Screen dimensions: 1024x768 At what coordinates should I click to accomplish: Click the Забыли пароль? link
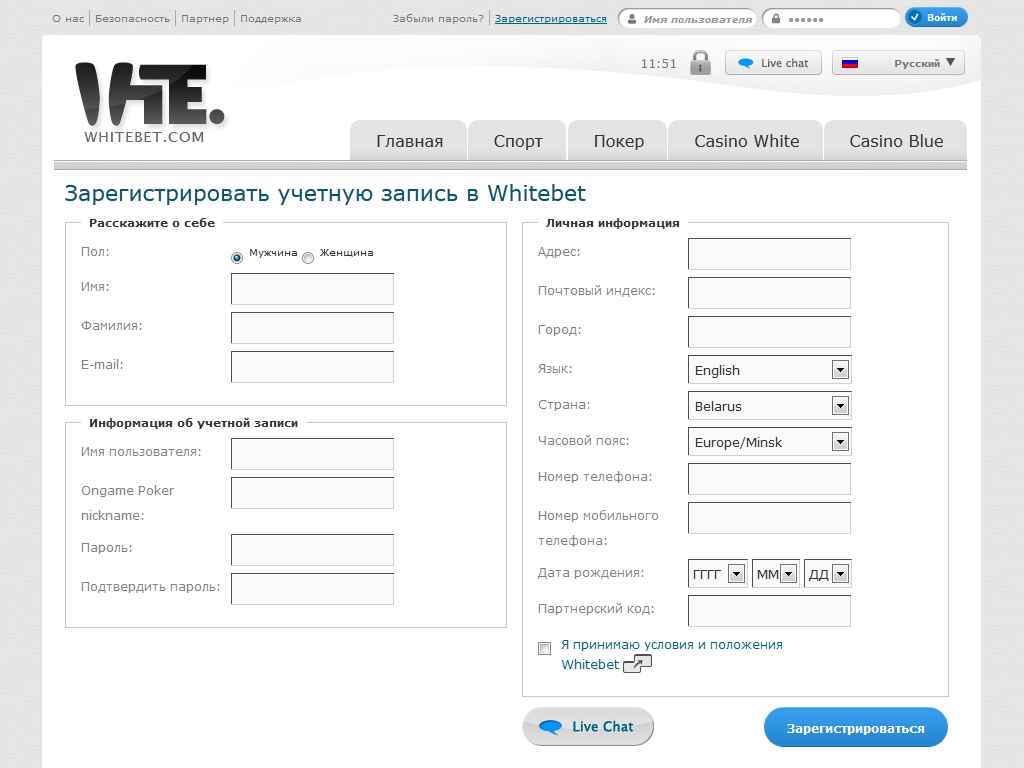[438, 19]
